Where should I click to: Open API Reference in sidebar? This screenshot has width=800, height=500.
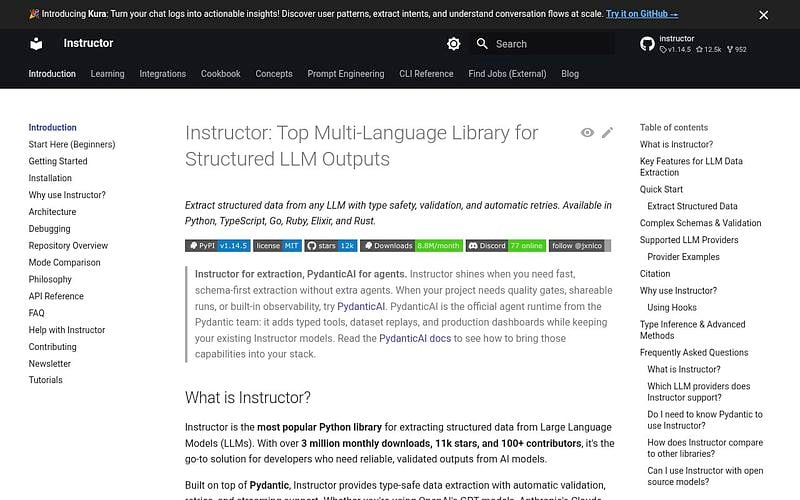[x=56, y=296]
